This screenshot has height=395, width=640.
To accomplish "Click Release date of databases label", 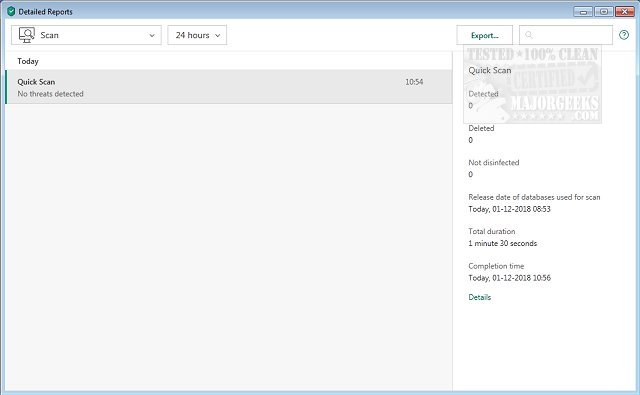I will pyautogui.click(x=534, y=197).
